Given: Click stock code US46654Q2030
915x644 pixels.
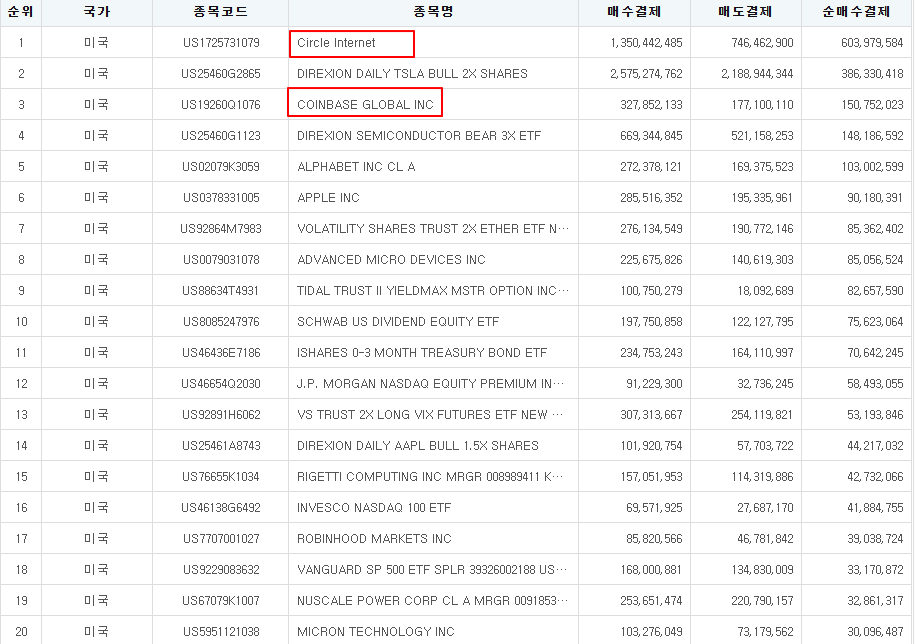Looking at the screenshot, I should 221,383.
